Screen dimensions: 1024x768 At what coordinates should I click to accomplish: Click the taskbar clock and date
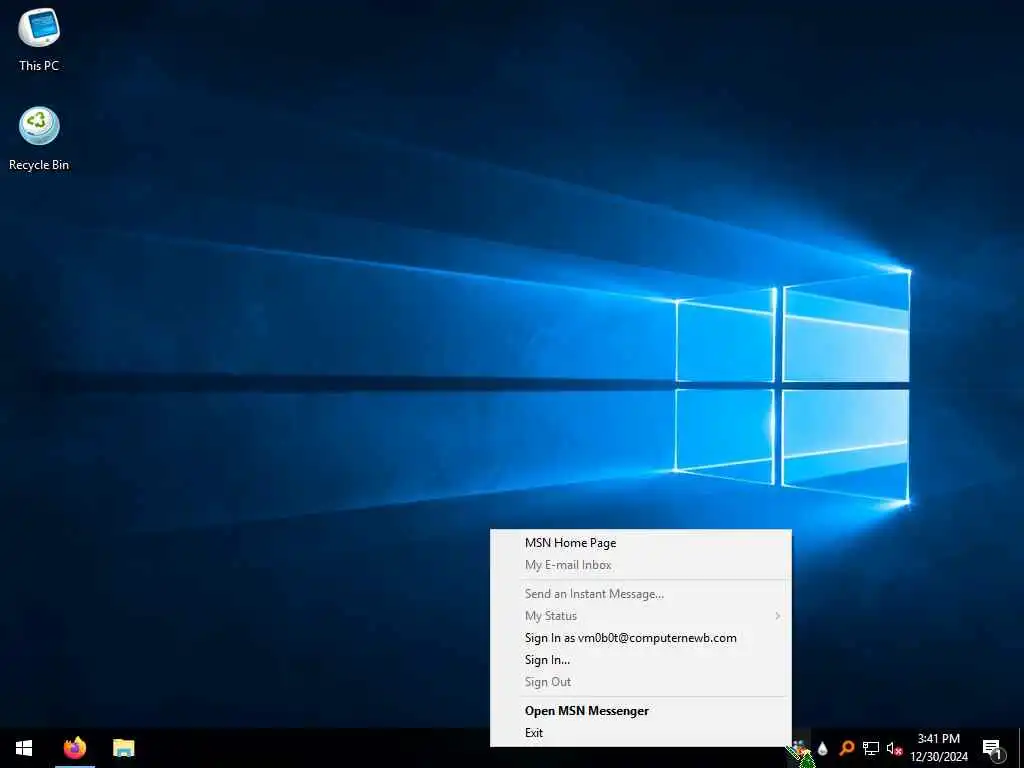coord(939,748)
